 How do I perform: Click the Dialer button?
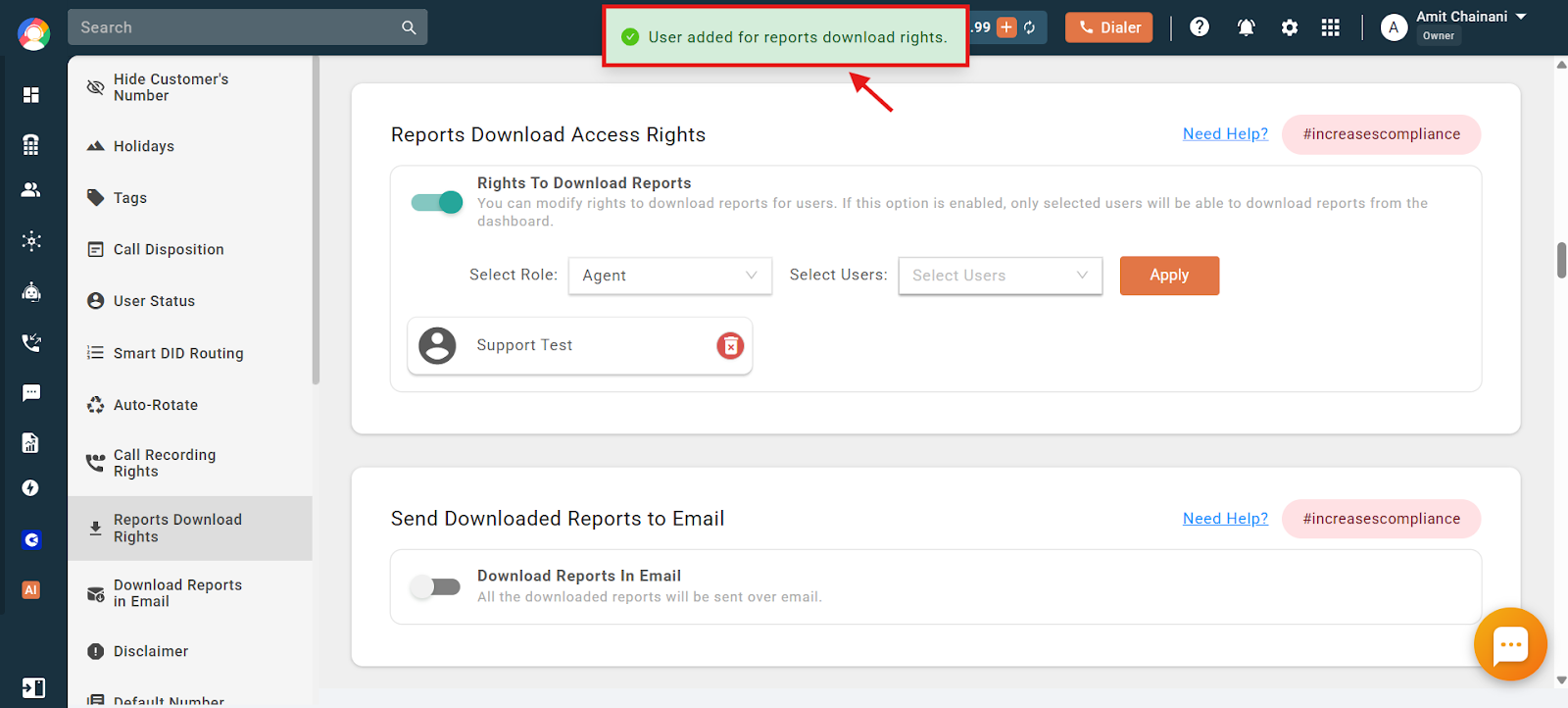(x=1109, y=27)
